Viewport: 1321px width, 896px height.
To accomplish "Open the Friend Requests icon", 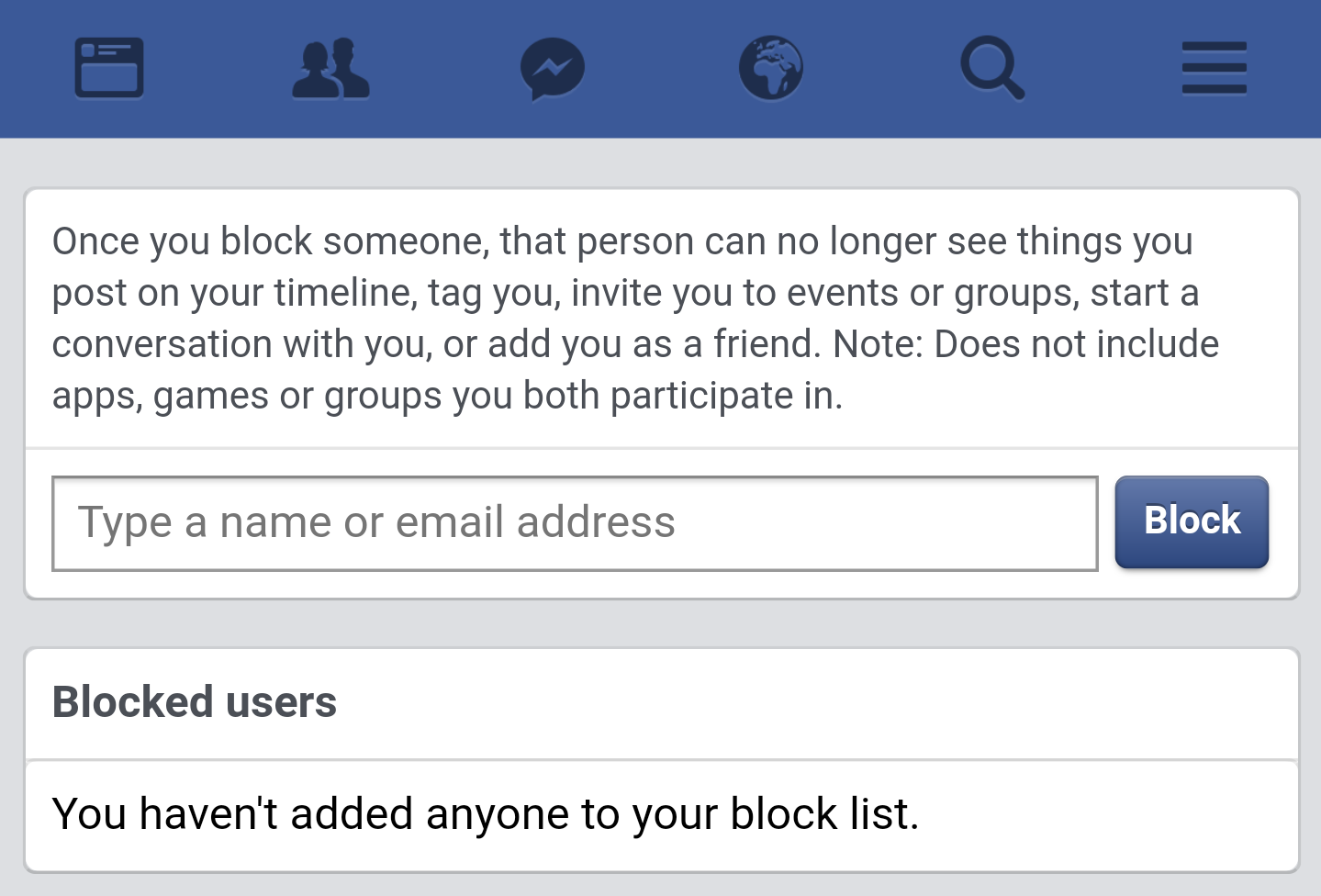I will (330, 68).
